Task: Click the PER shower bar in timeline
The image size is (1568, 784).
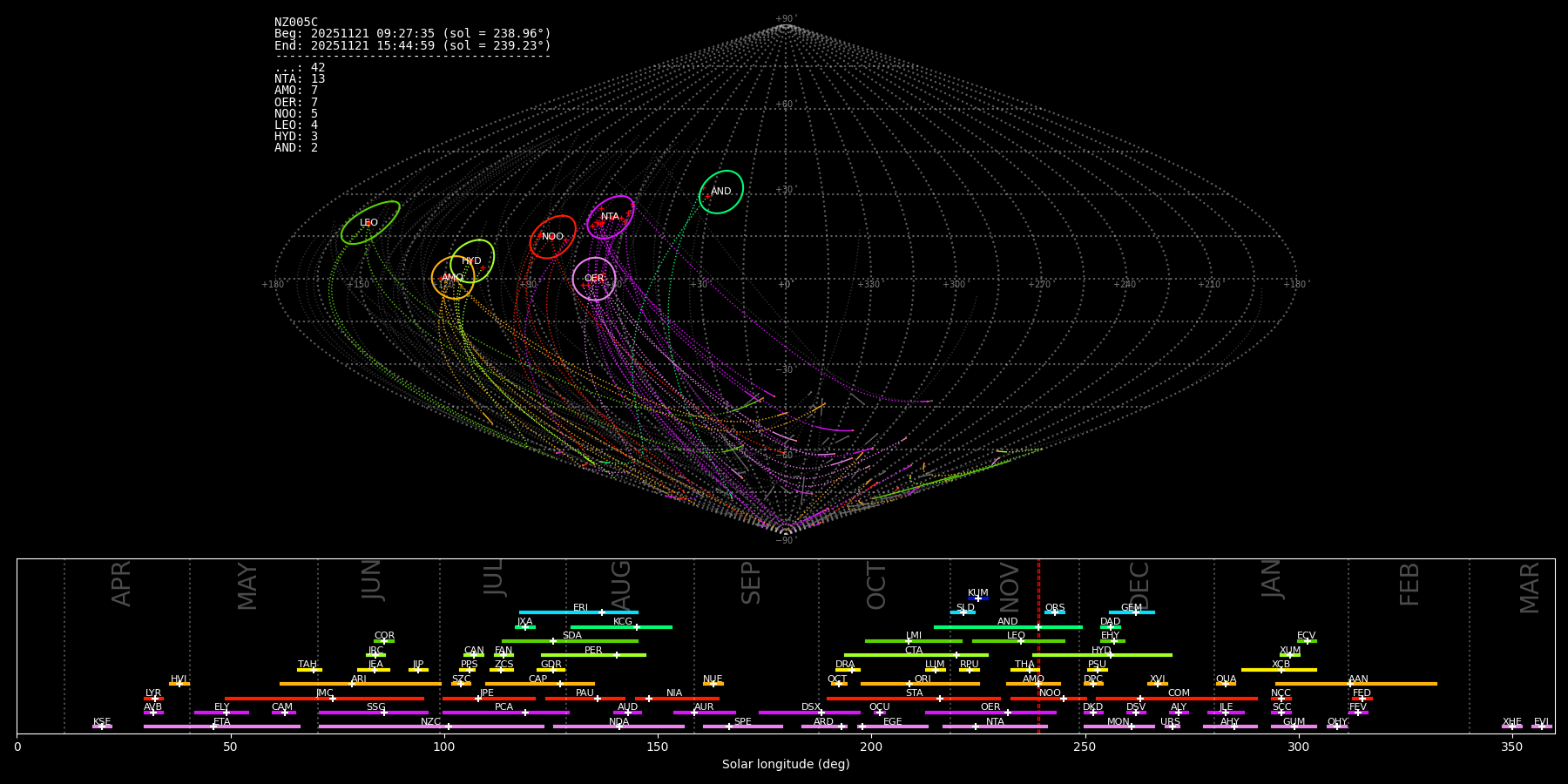Action: [x=593, y=655]
